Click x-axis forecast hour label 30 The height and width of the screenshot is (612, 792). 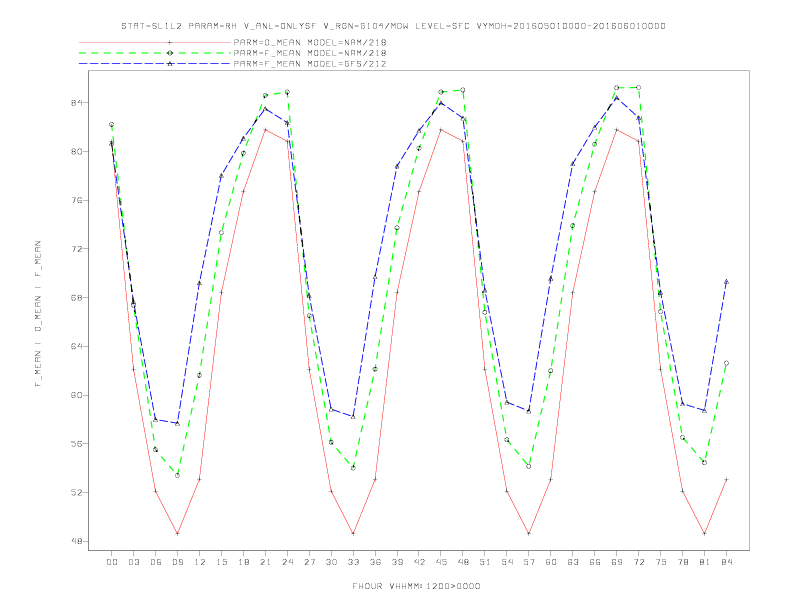click(x=331, y=562)
